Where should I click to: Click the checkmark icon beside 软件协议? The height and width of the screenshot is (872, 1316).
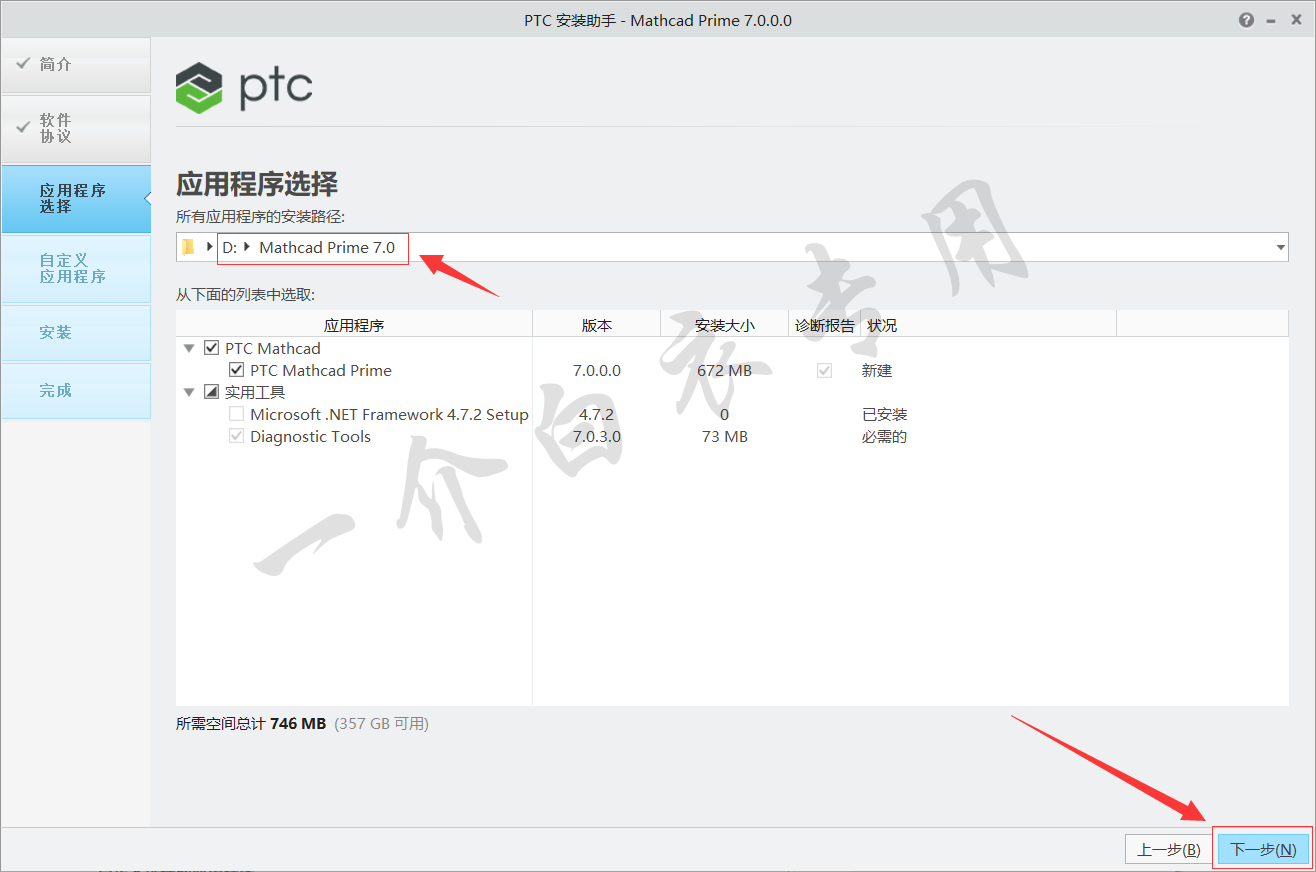click(23, 128)
